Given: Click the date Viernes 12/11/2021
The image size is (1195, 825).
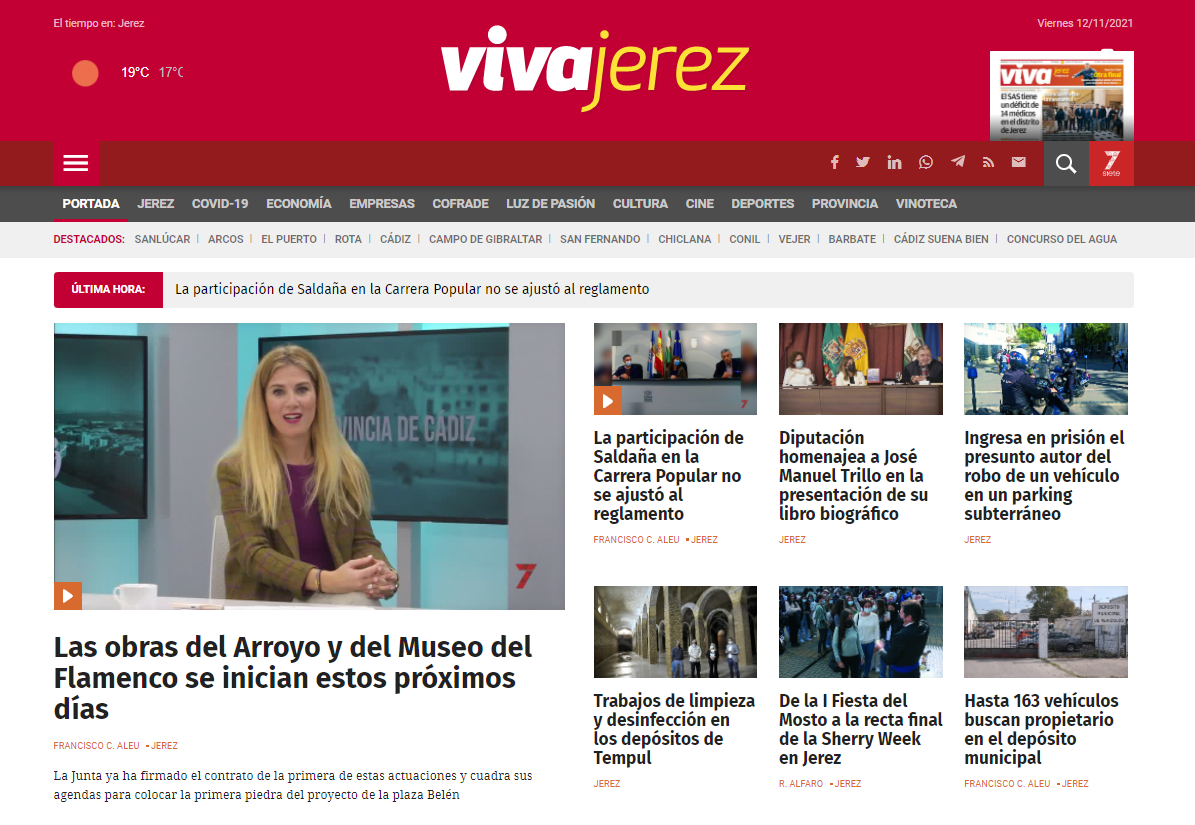Looking at the screenshot, I should click(x=1084, y=24).
